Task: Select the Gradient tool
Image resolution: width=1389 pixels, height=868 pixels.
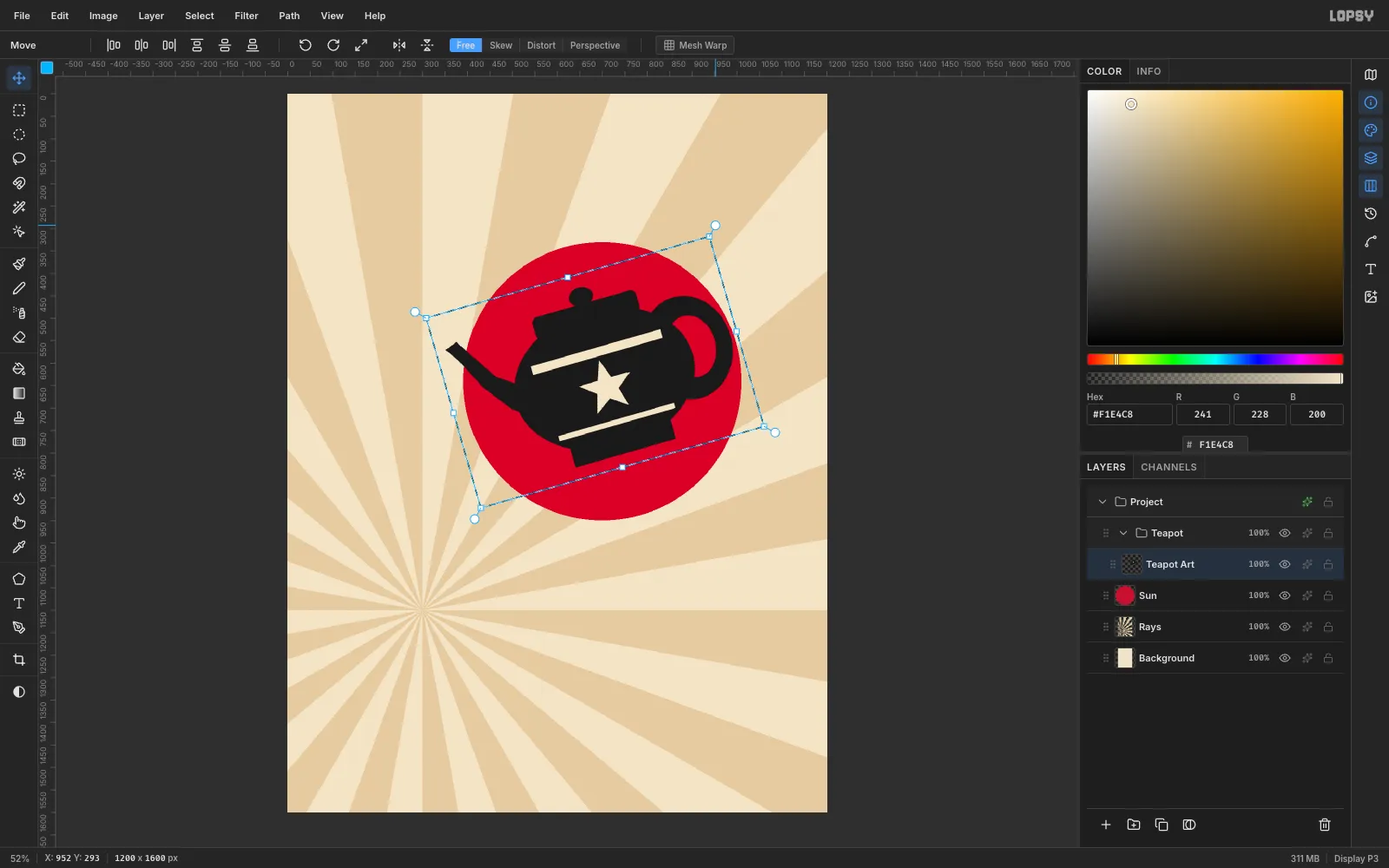Action: click(x=19, y=393)
